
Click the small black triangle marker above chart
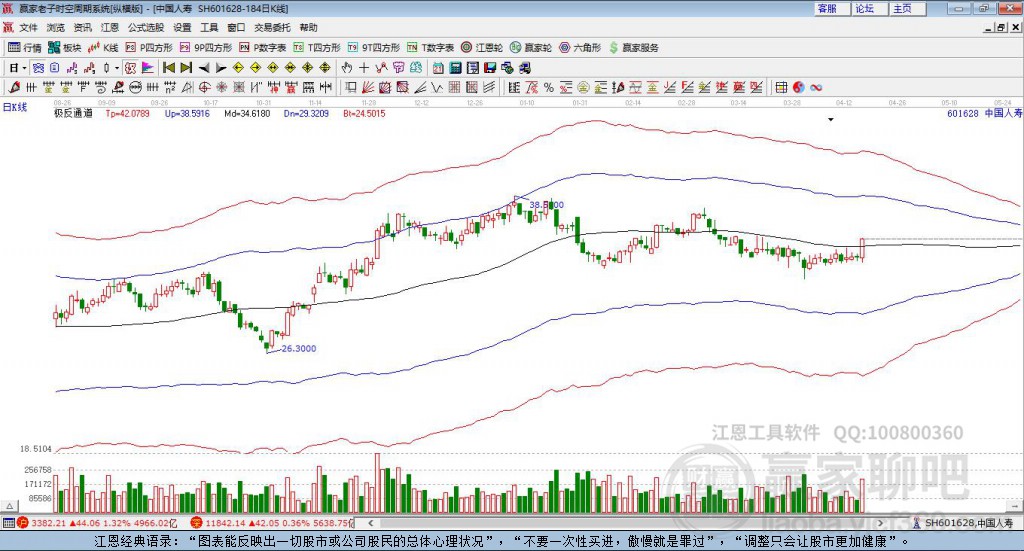point(831,119)
